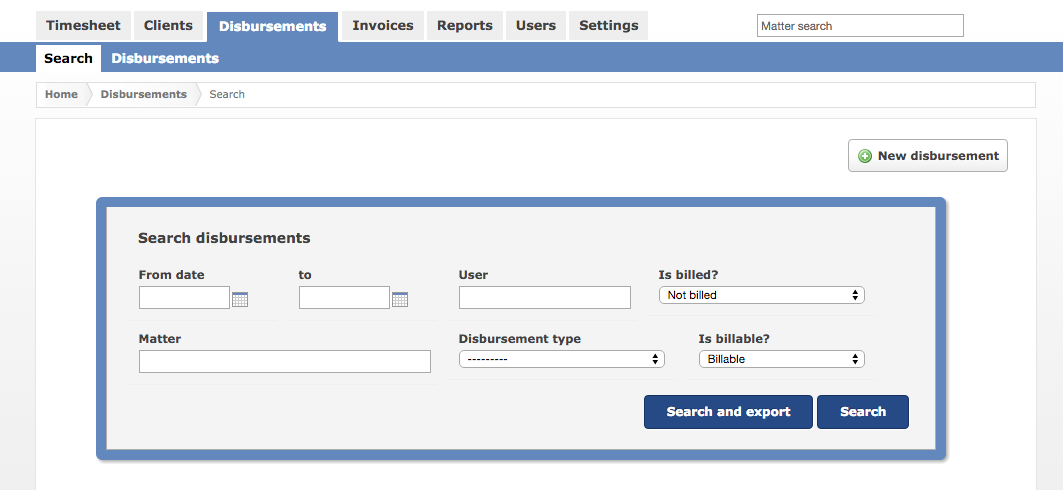Screen dimensions: 1063x490
Task: Open the Reports tab
Action: [464, 26]
